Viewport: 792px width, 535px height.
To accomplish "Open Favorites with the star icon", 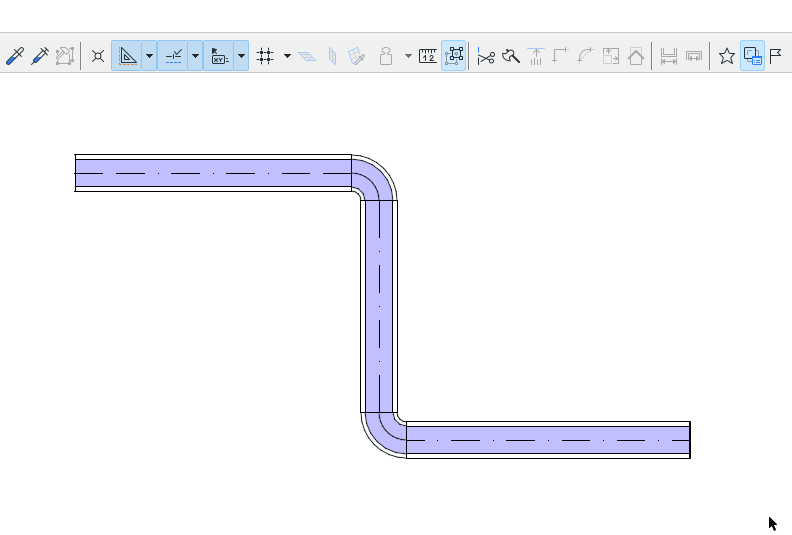I will (727, 56).
